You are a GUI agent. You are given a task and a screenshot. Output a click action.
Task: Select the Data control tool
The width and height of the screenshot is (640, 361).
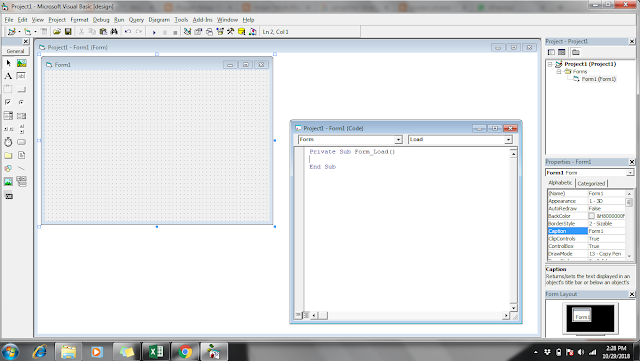pyautogui.click(x=22, y=182)
